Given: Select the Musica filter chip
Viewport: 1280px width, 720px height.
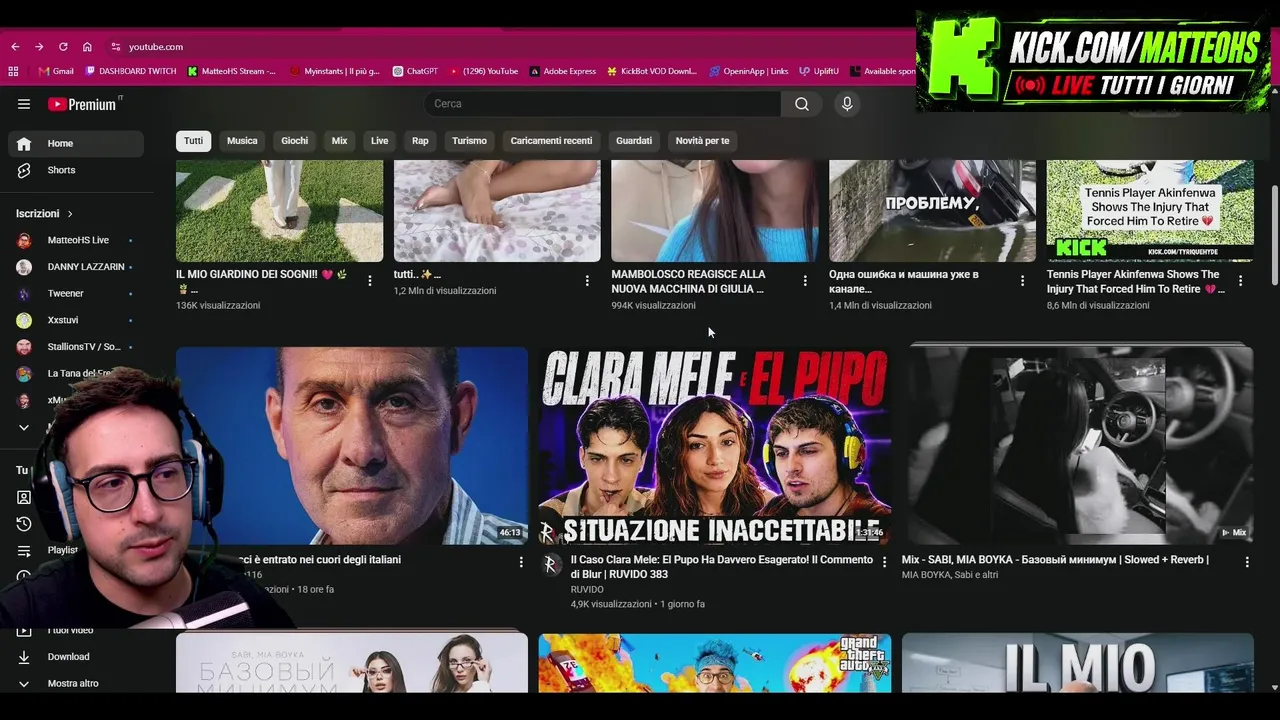Looking at the screenshot, I should click(242, 141).
